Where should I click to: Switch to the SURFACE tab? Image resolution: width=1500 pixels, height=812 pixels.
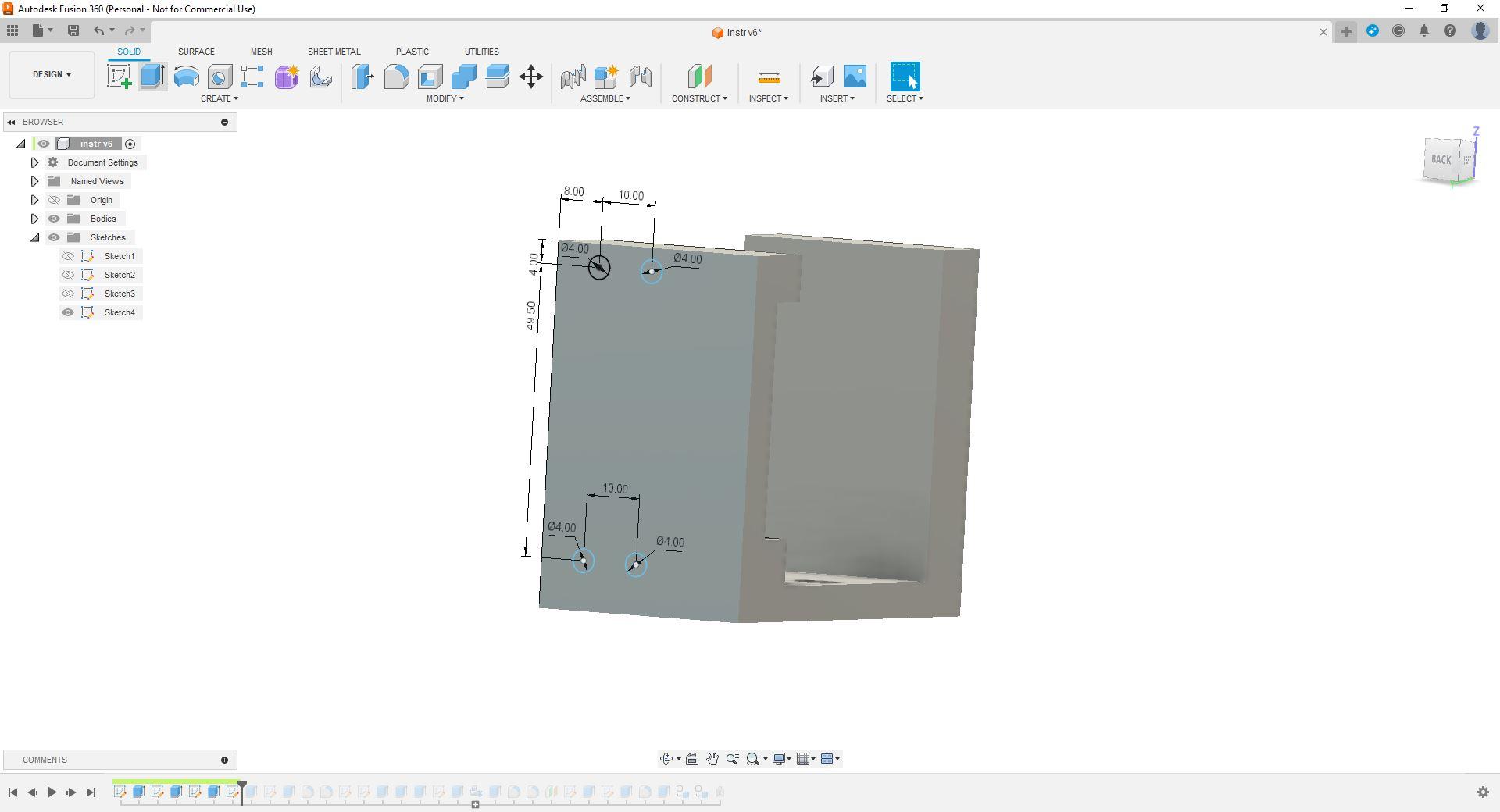click(196, 52)
